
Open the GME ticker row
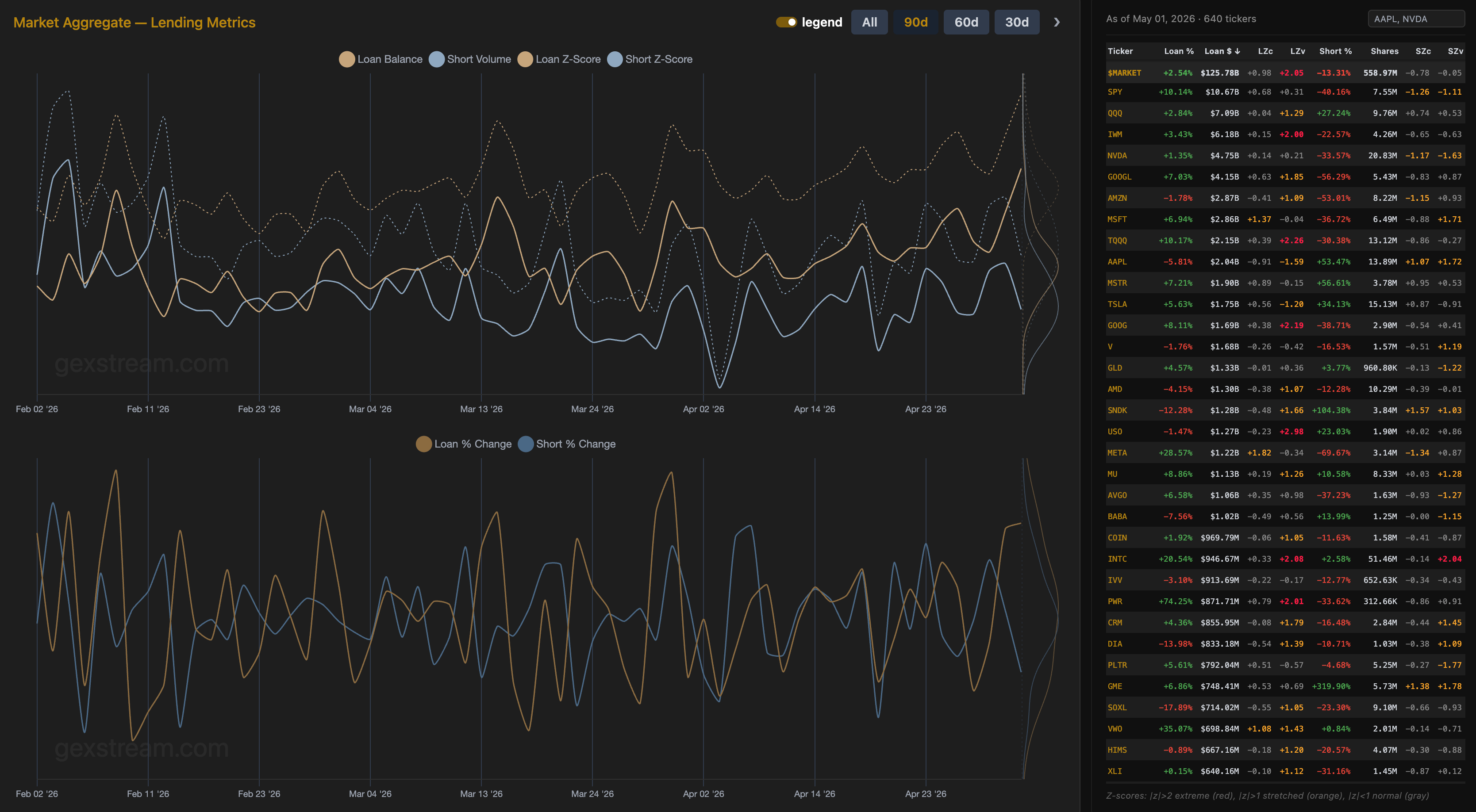pos(1285,686)
